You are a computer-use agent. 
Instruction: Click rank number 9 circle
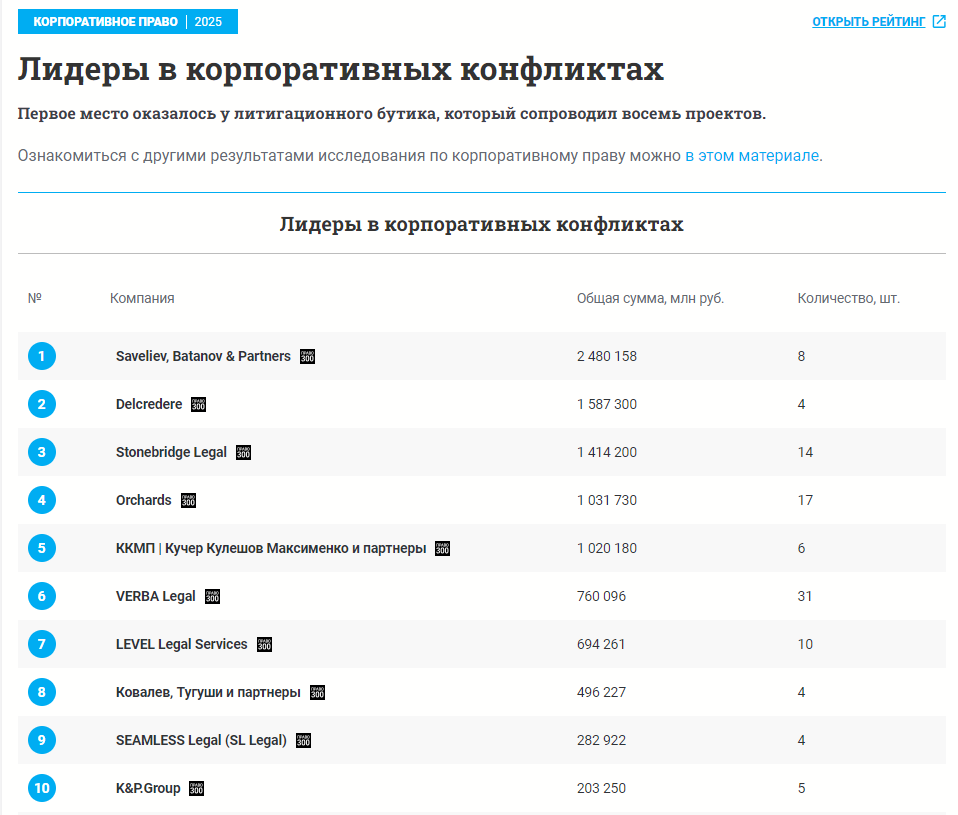(x=42, y=740)
